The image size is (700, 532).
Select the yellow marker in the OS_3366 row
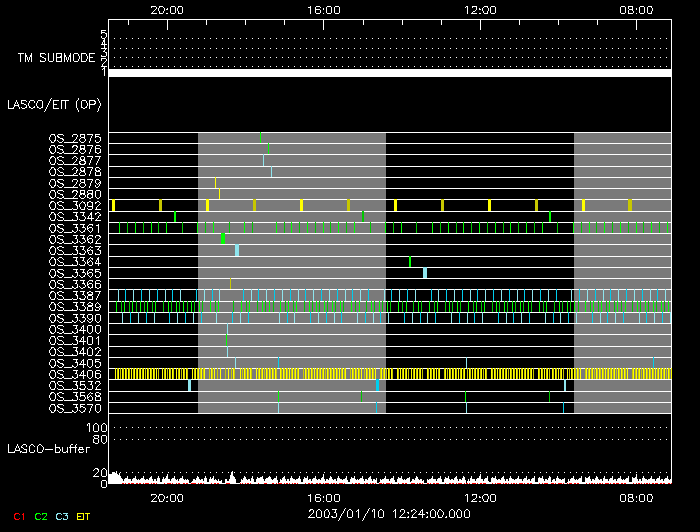coord(230,284)
